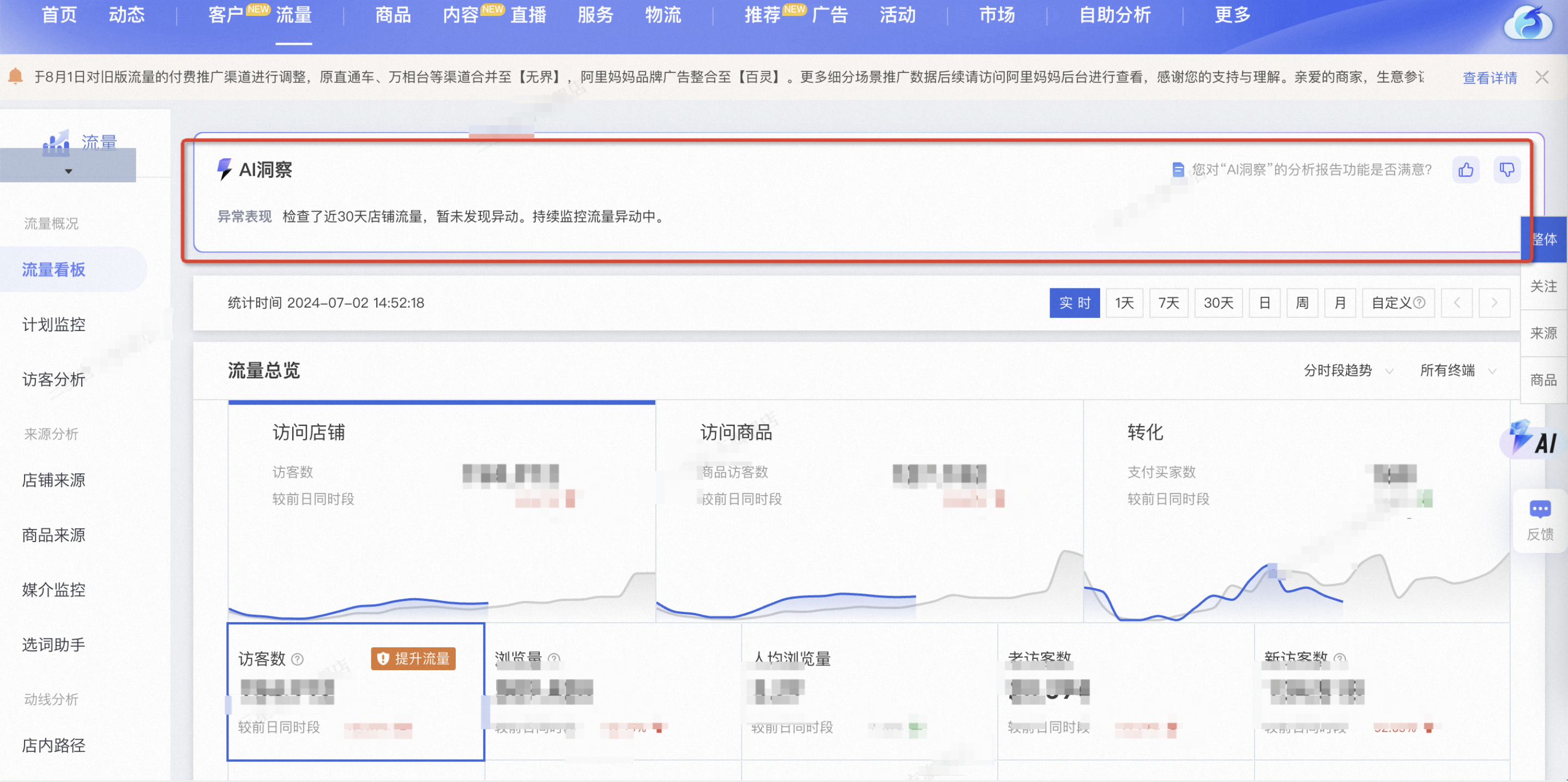The width and height of the screenshot is (1568, 782).
Task: Click the bell notification icon
Action: 16,76
